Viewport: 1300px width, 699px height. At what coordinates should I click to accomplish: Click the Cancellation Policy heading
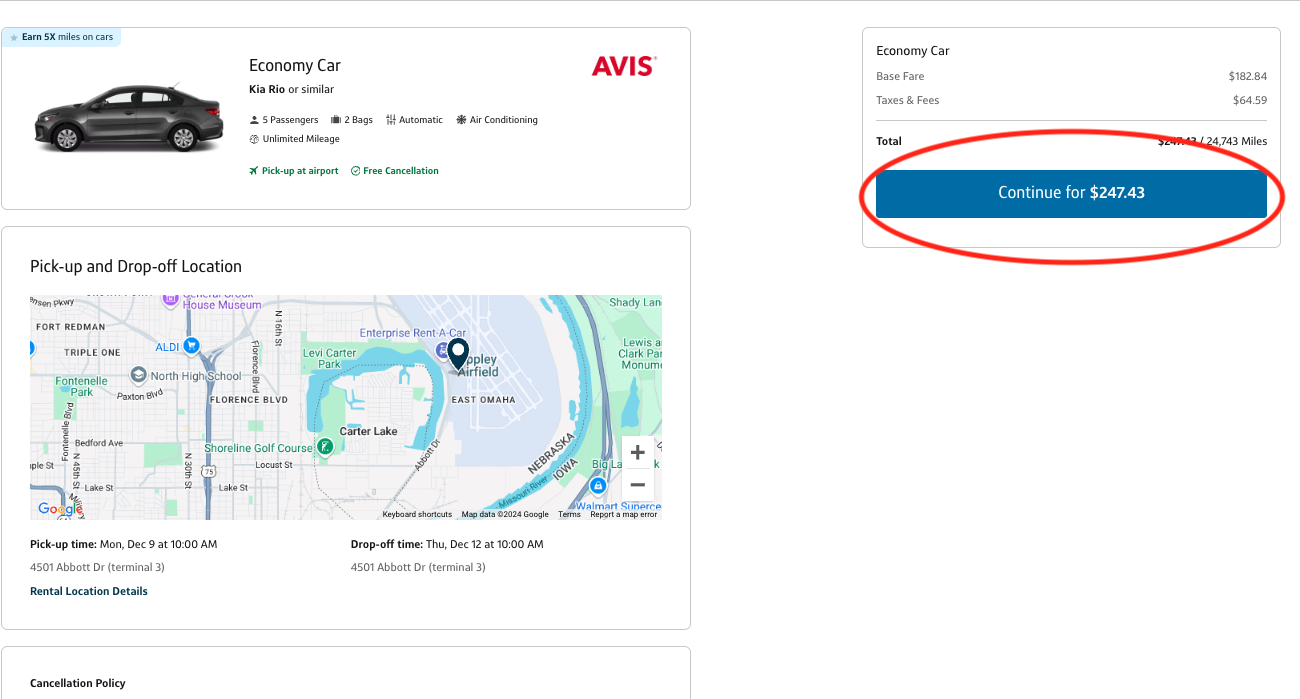78,683
